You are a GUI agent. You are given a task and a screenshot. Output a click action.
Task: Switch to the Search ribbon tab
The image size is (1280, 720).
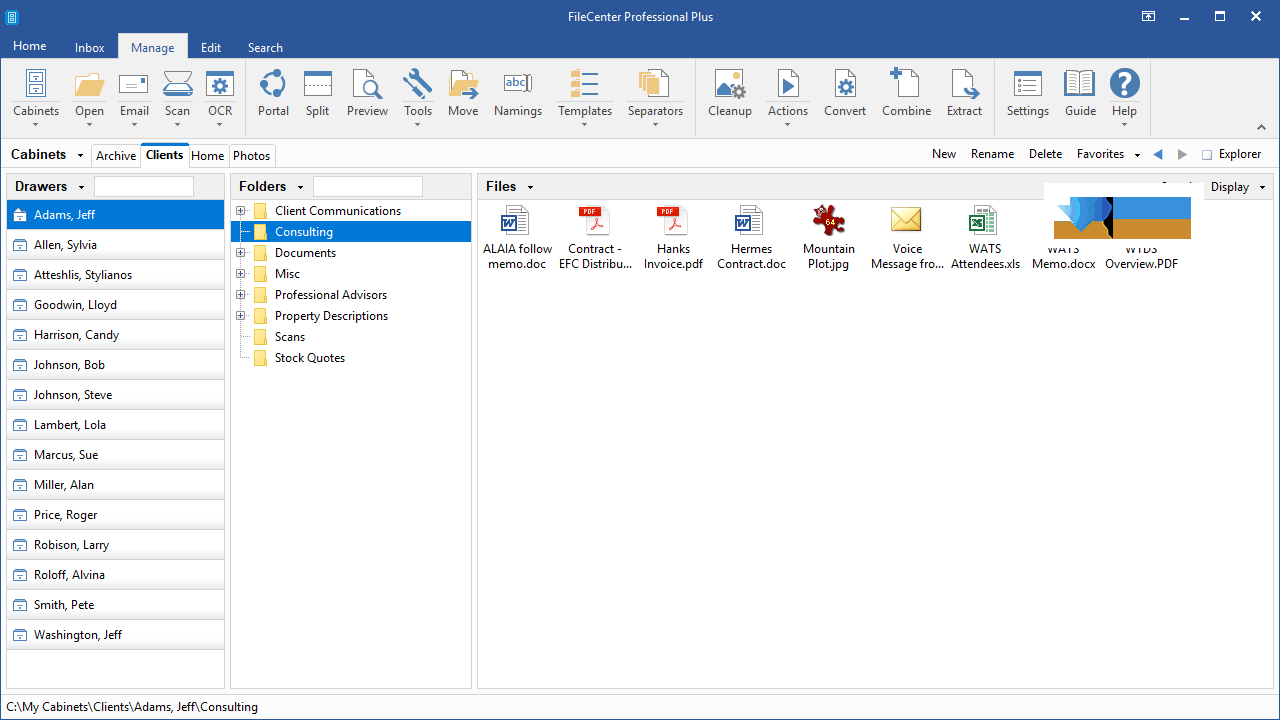[265, 47]
